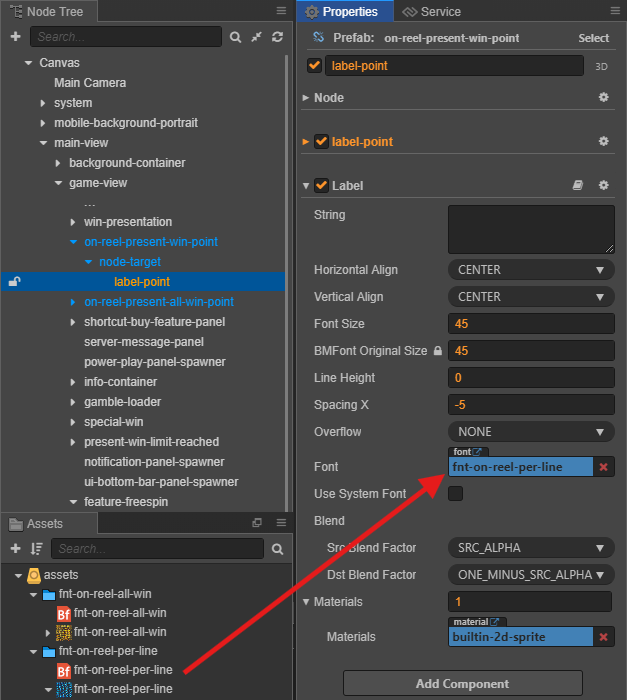
Task: Click the add node plus icon in Node Tree
Action: [16, 37]
